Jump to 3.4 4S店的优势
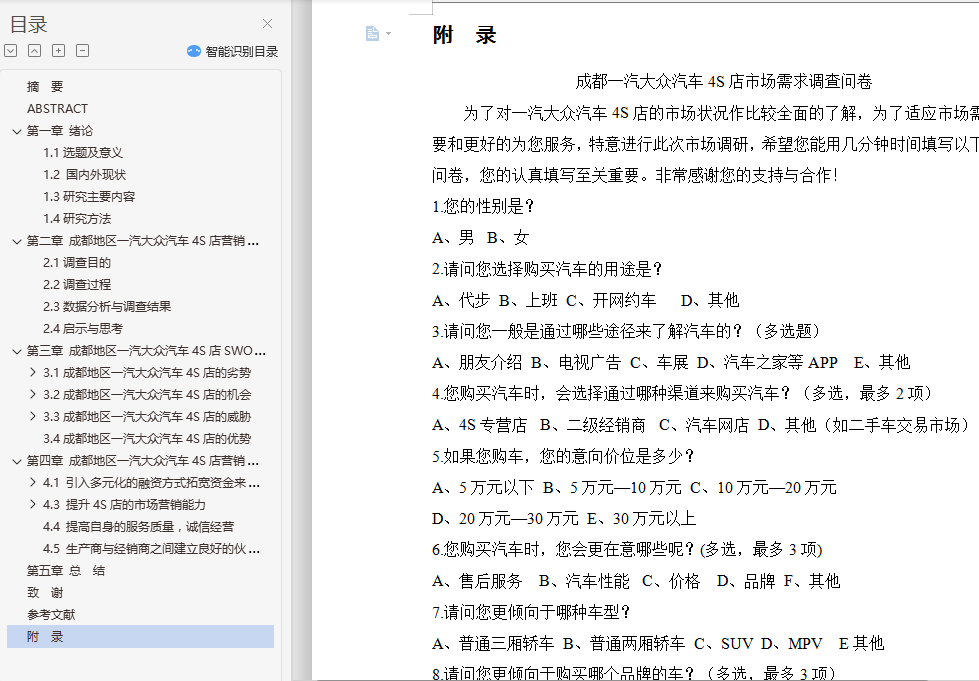The height and width of the screenshot is (681, 979). [147, 439]
